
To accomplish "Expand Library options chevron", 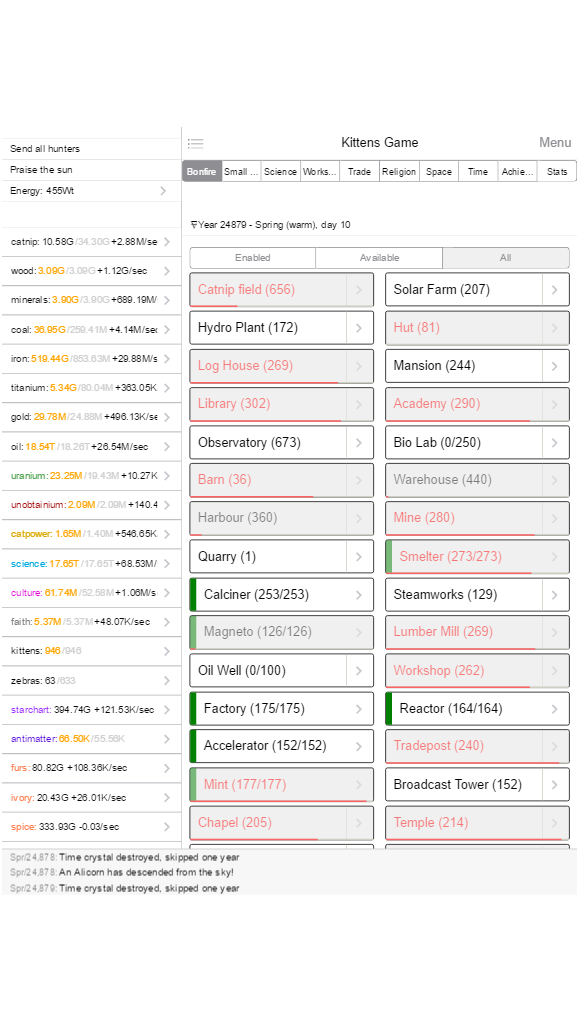I will (x=359, y=404).
